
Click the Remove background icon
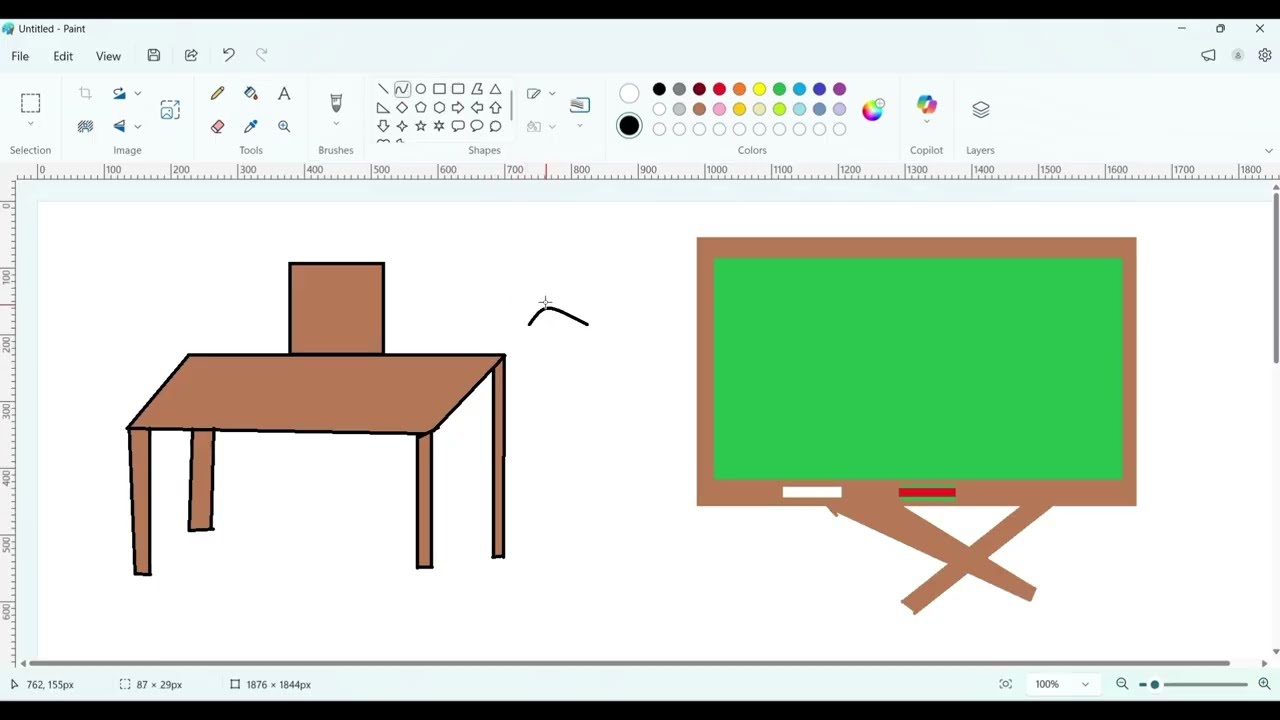[85, 126]
